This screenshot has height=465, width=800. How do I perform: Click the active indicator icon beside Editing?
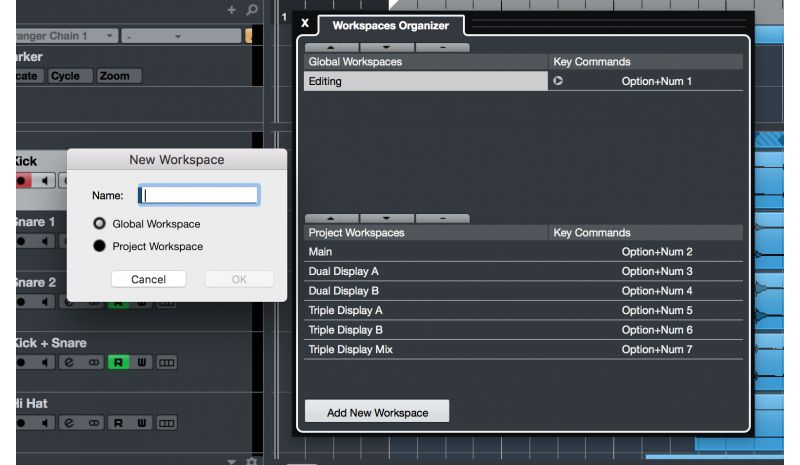point(558,81)
